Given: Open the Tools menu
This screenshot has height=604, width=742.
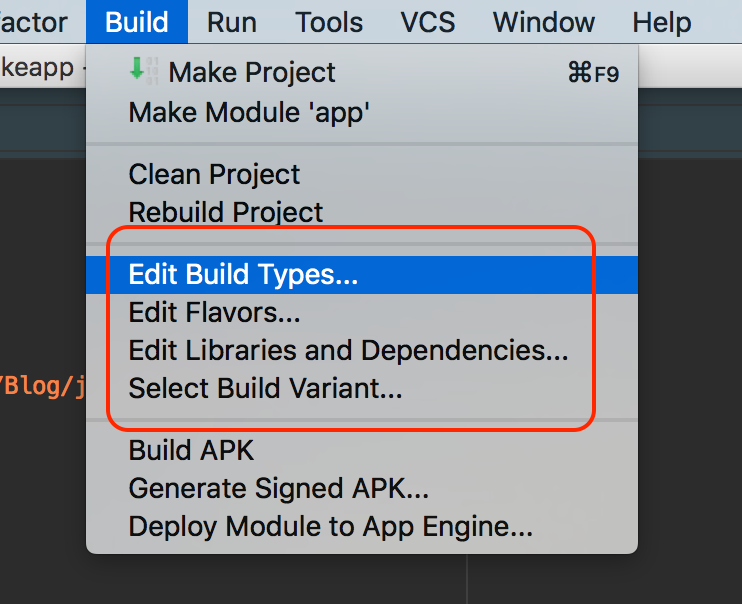Looking at the screenshot, I should point(328,21).
